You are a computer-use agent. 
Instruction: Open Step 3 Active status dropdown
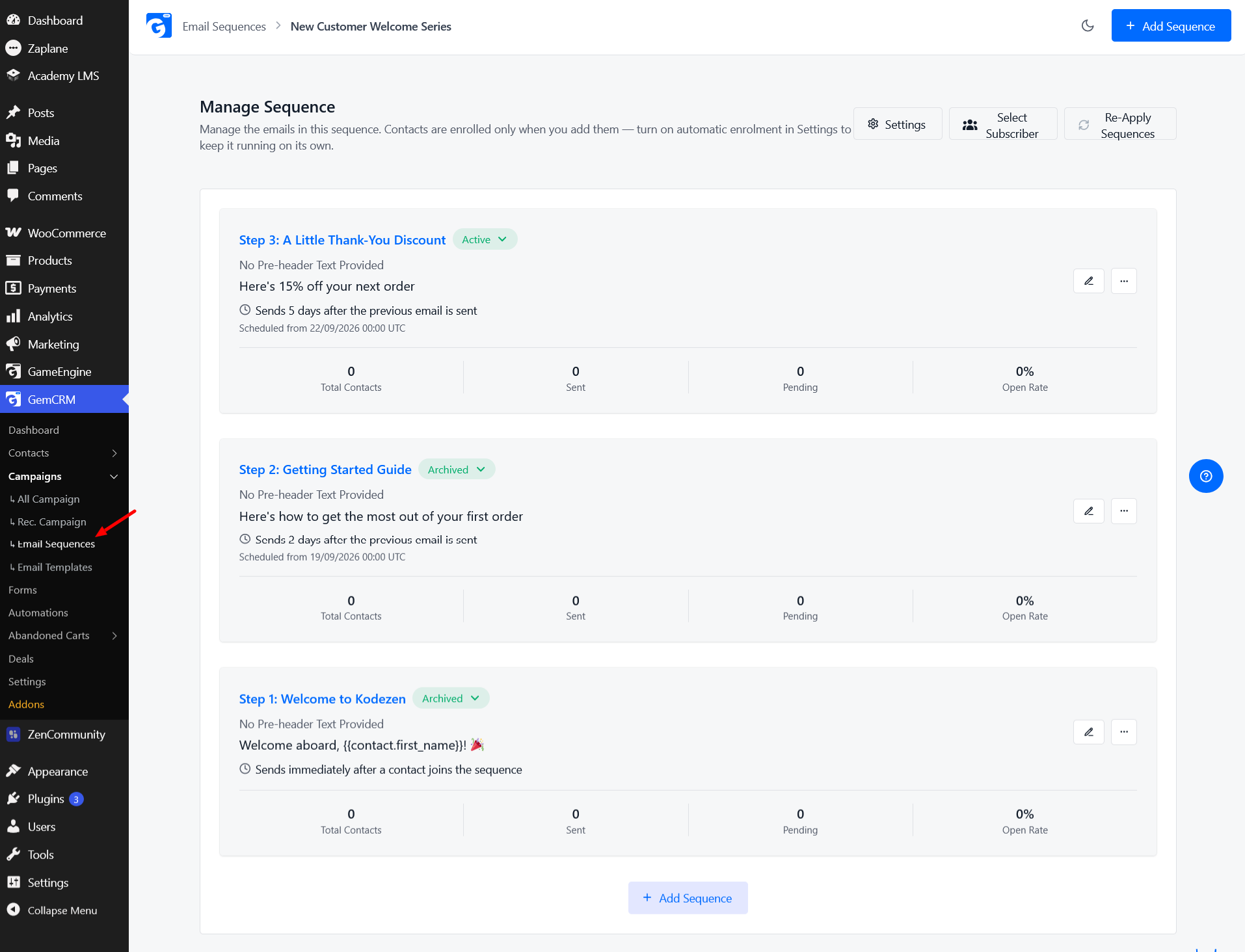click(x=485, y=239)
